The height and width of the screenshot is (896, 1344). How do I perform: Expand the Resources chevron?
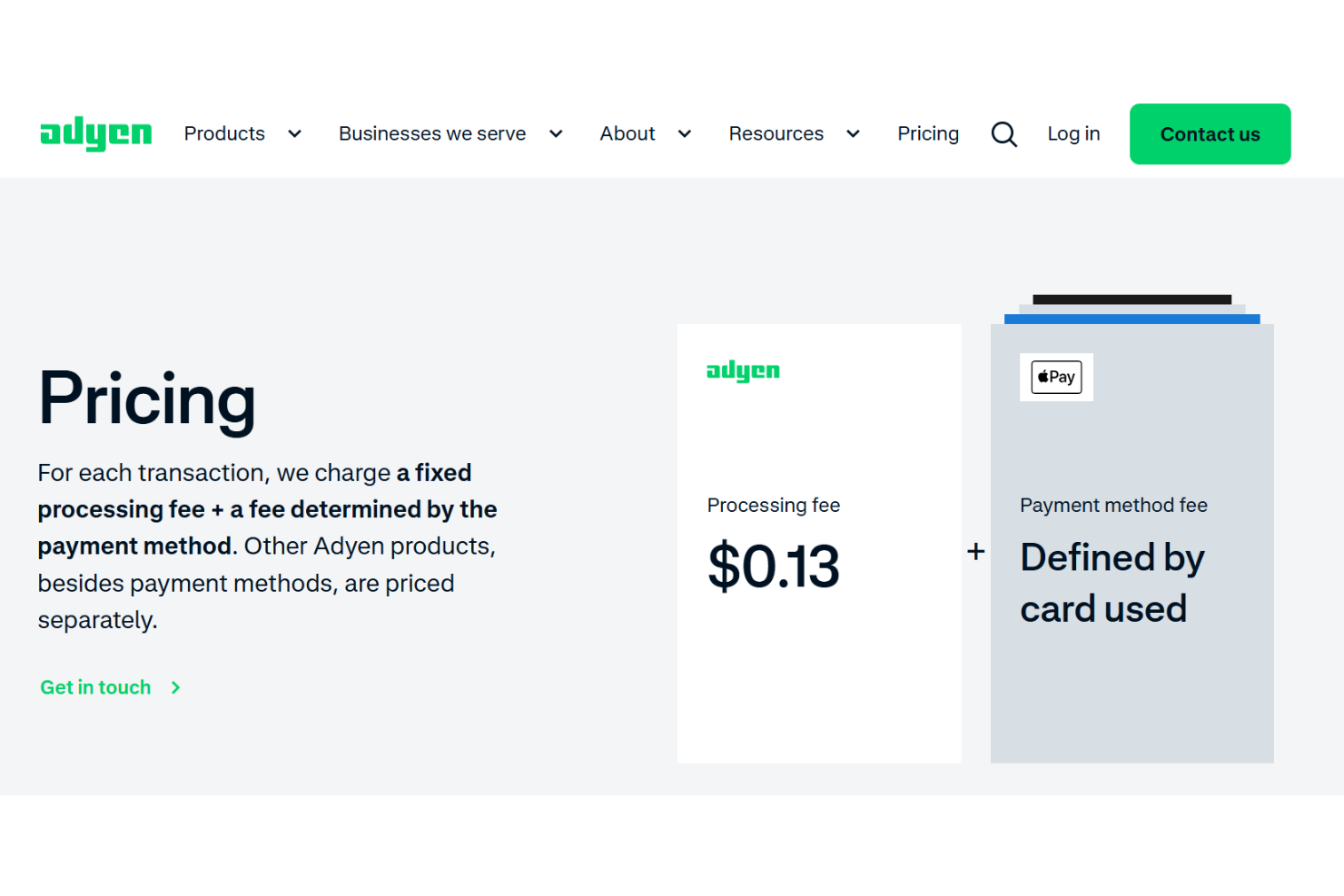coord(853,134)
